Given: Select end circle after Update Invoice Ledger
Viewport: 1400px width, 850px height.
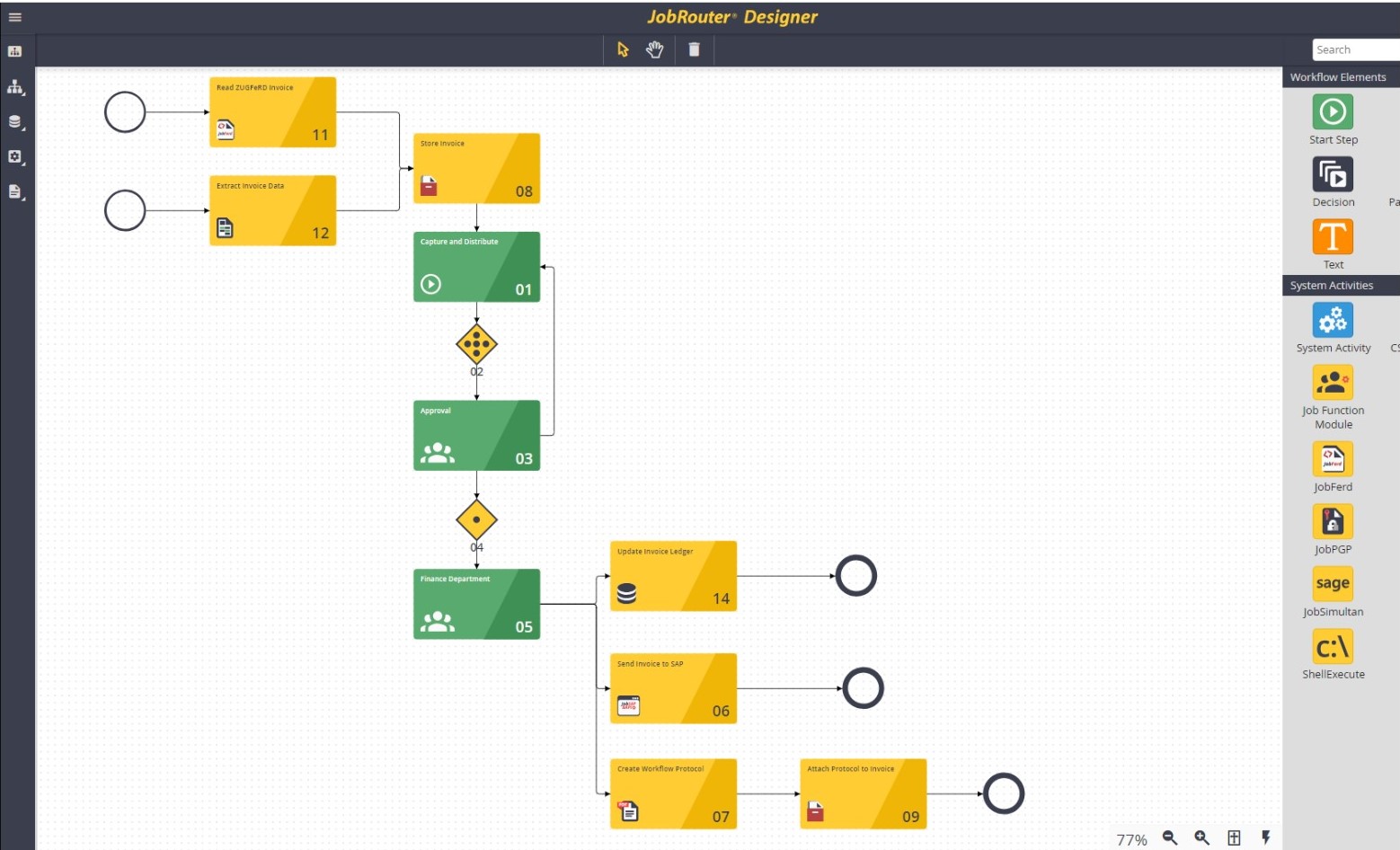Looking at the screenshot, I should 856,576.
